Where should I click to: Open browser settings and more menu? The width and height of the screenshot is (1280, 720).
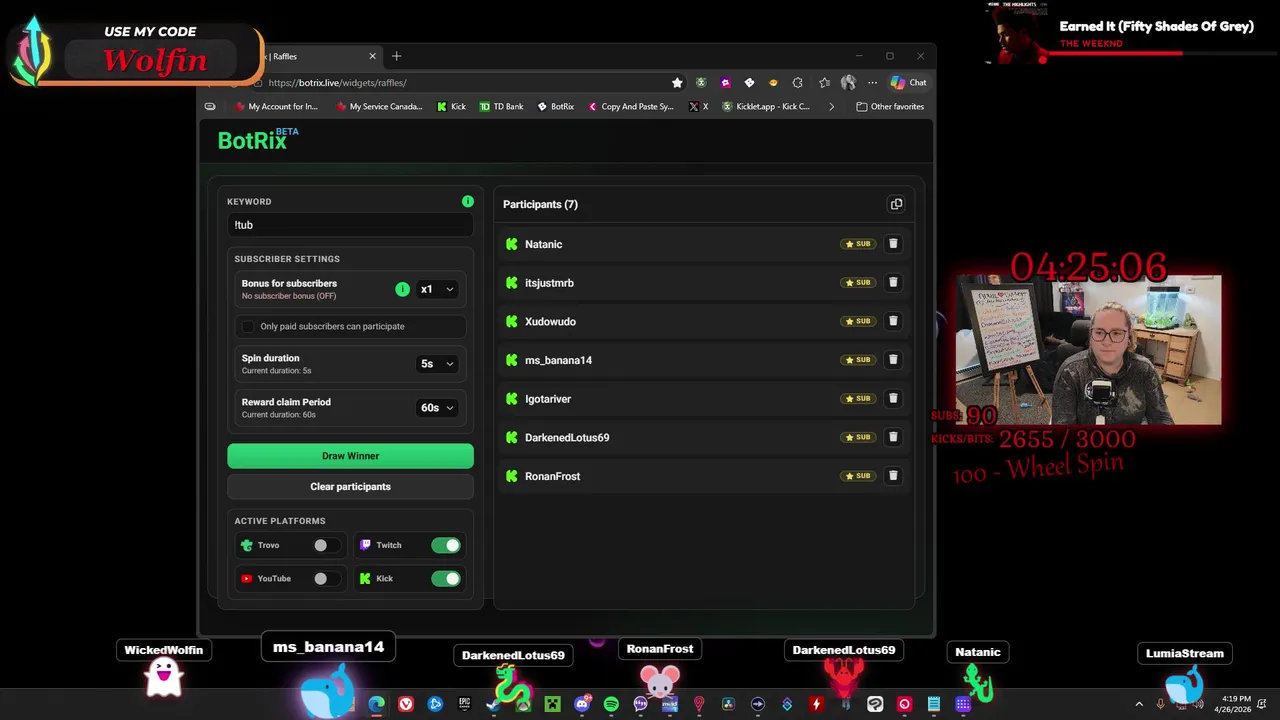[872, 83]
